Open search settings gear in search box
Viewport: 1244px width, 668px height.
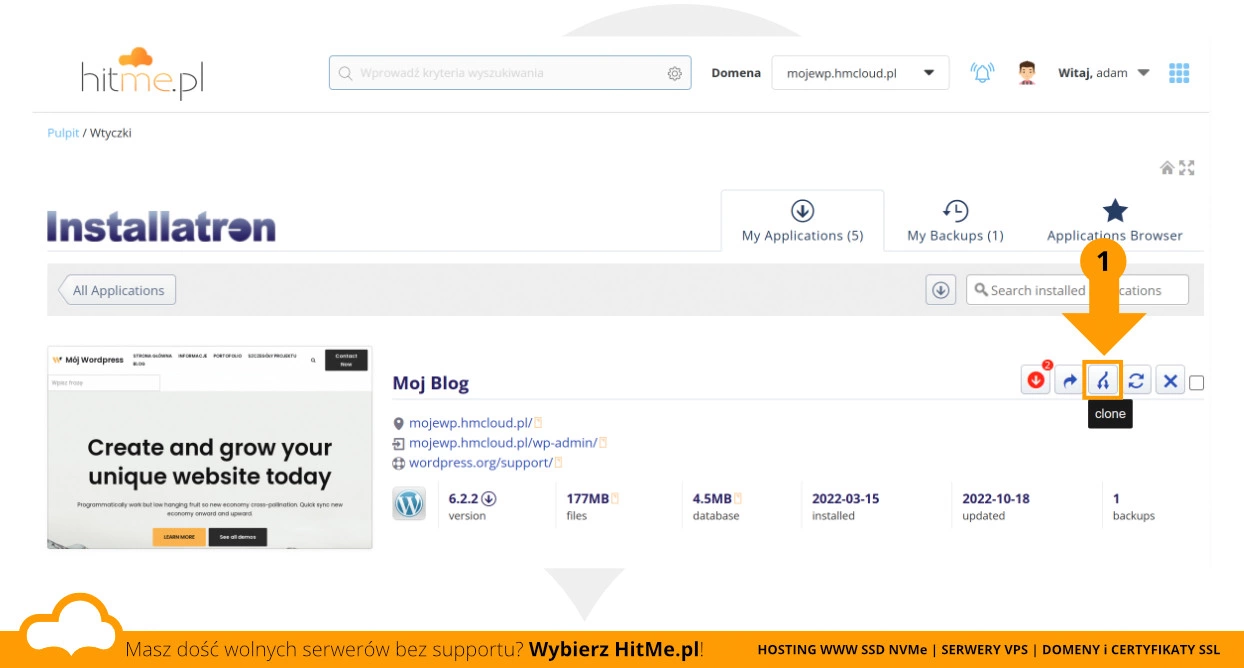(675, 73)
